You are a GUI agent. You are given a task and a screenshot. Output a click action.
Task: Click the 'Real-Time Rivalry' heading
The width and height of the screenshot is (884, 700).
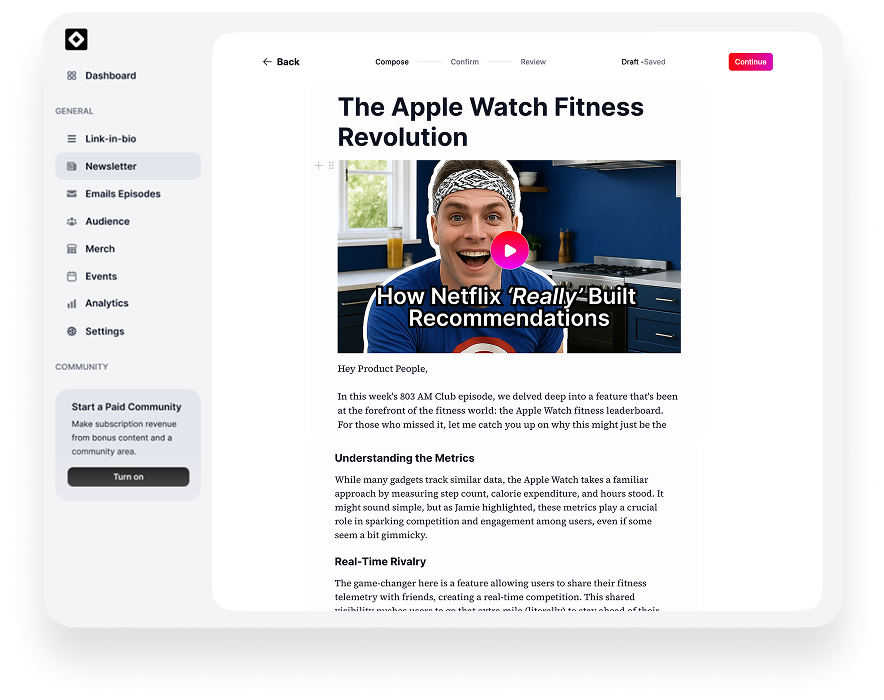[380, 561]
